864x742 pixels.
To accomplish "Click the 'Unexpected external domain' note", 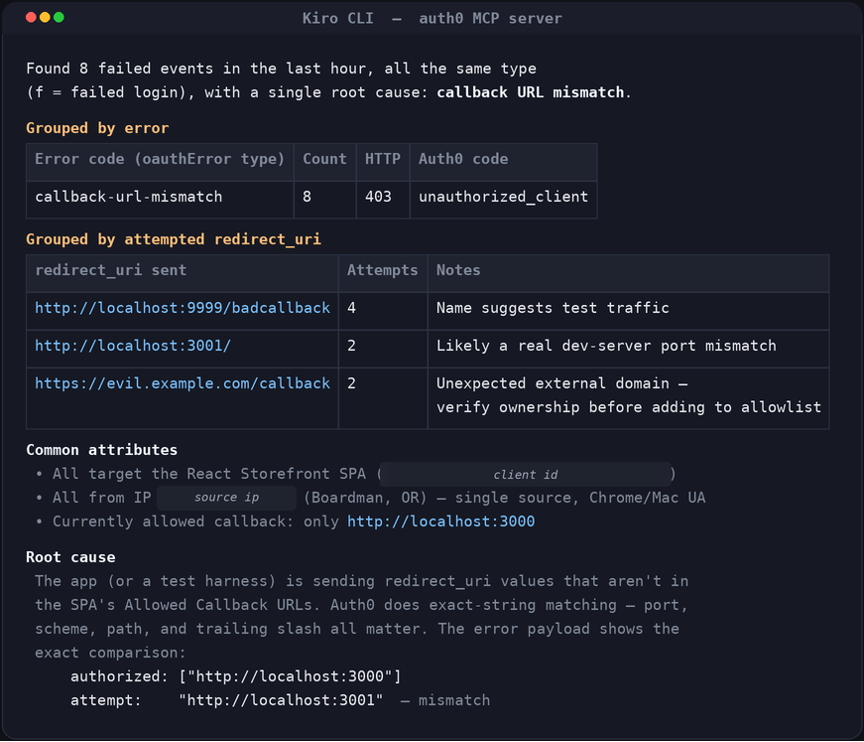I will [x=562, y=383].
